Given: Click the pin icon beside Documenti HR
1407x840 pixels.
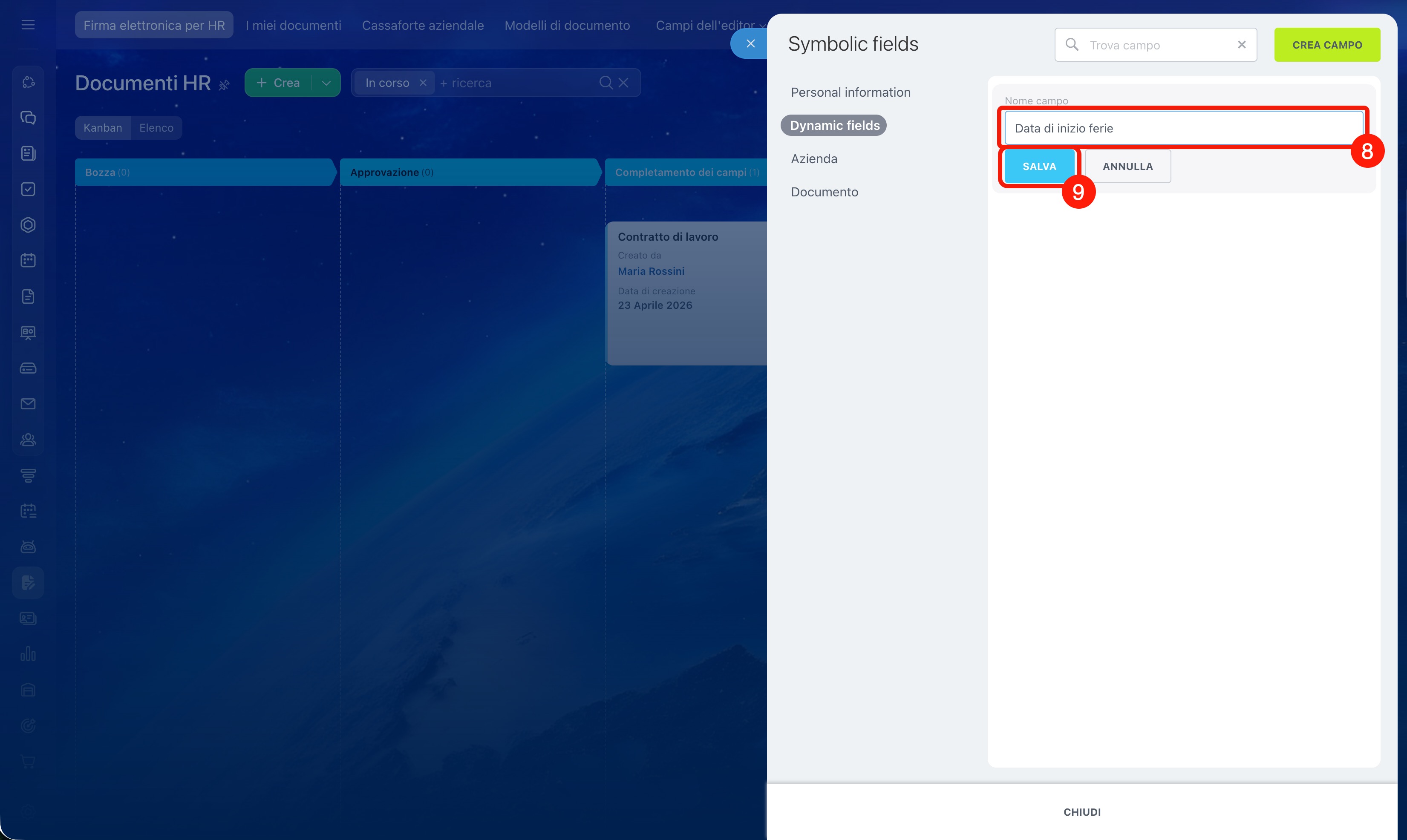Looking at the screenshot, I should [x=224, y=85].
